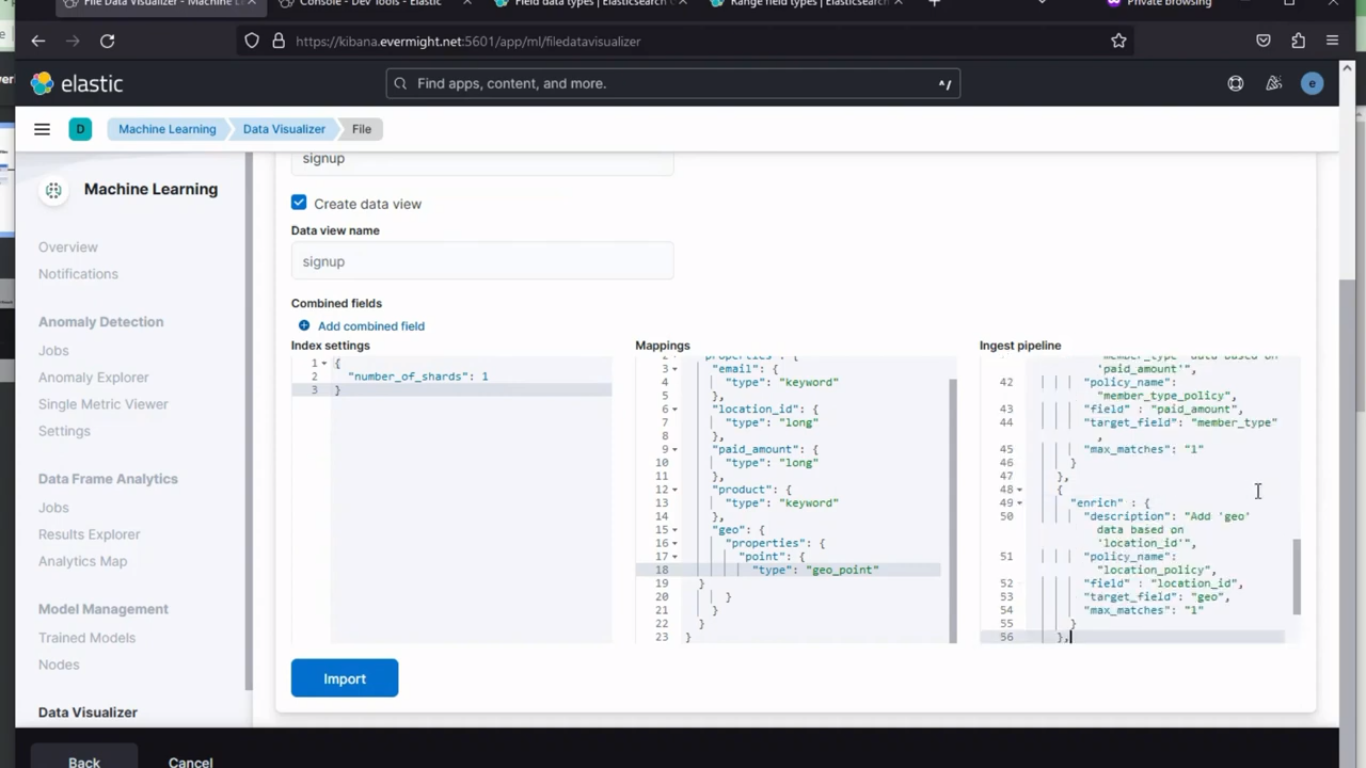Click the Cancel button at bottom
Screen dimensions: 1366x768
pos(190,761)
